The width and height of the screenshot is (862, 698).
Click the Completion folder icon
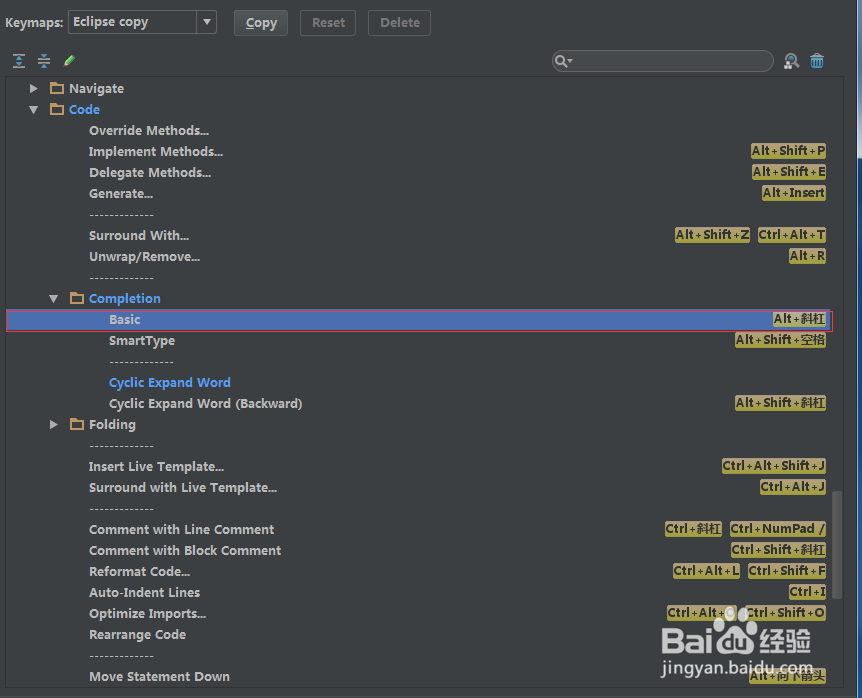(77, 298)
